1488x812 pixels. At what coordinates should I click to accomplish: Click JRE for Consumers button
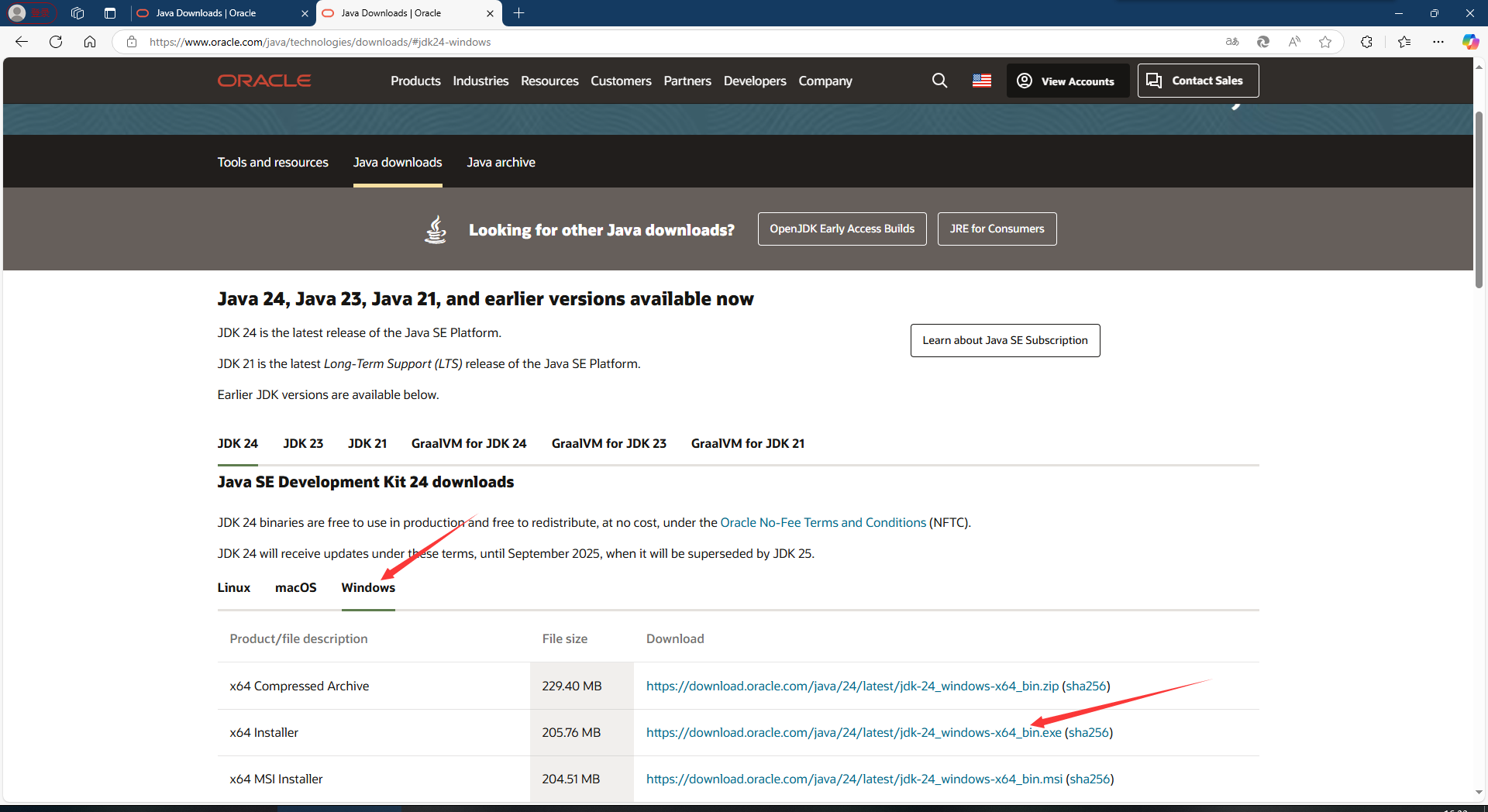click(997, 229)
